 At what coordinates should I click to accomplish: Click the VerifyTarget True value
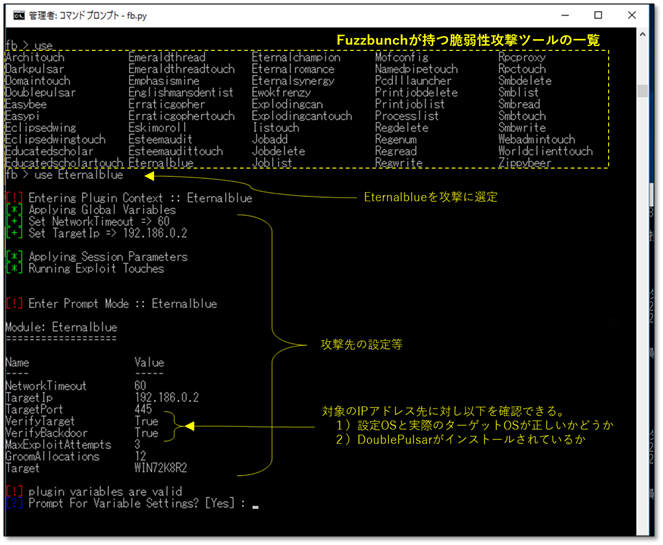pos(146,420)
